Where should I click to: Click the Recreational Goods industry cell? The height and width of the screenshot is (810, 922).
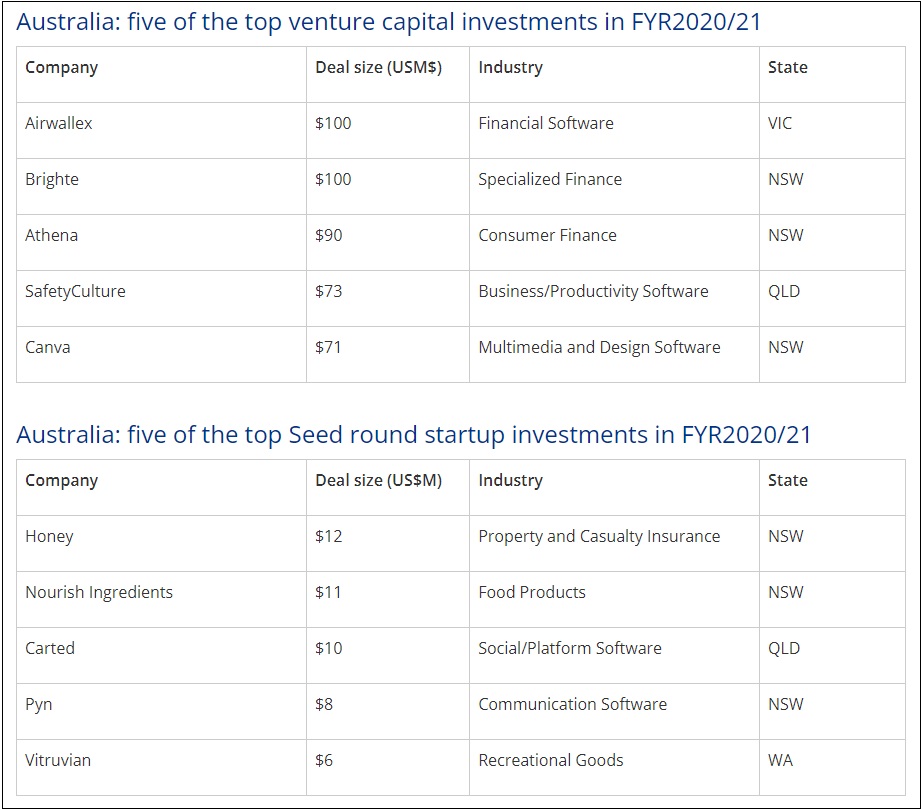point(551,761)
